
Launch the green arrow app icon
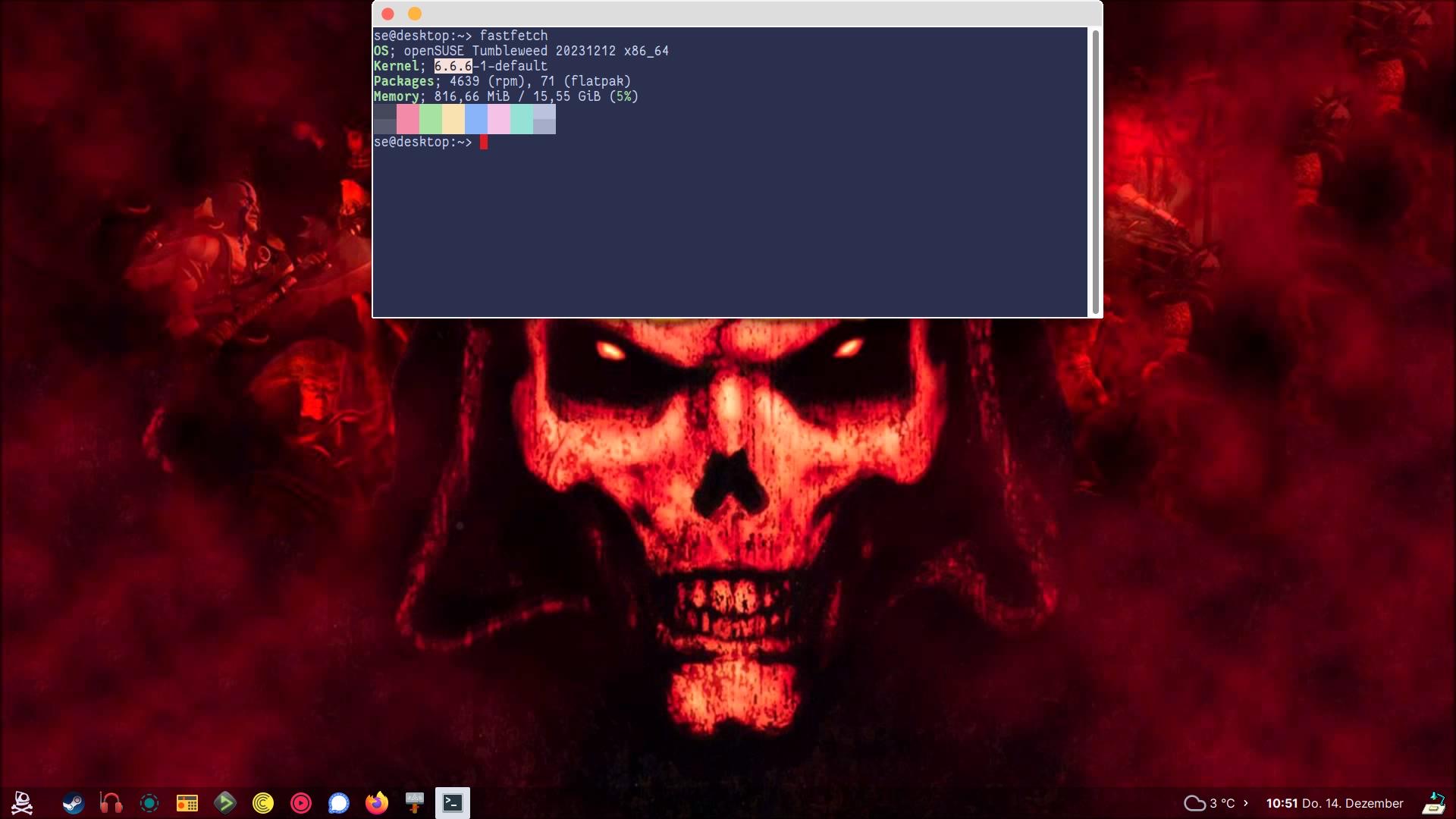tap(225, 802)
